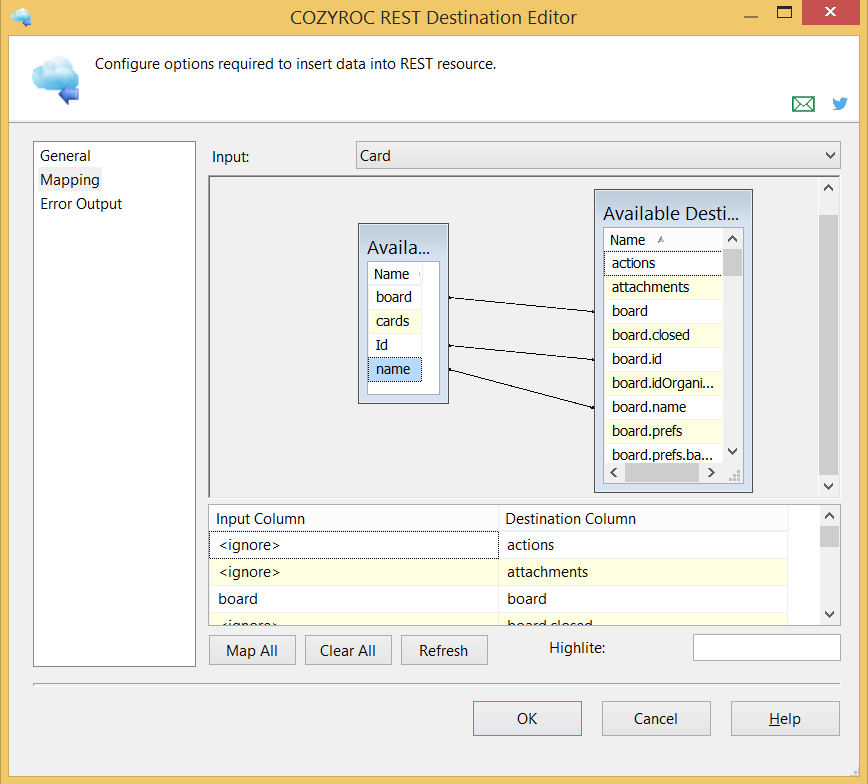Click the Refresh button
Image resolution: width=868 pixels, height=784 pixels.
[x=444, y=650]
